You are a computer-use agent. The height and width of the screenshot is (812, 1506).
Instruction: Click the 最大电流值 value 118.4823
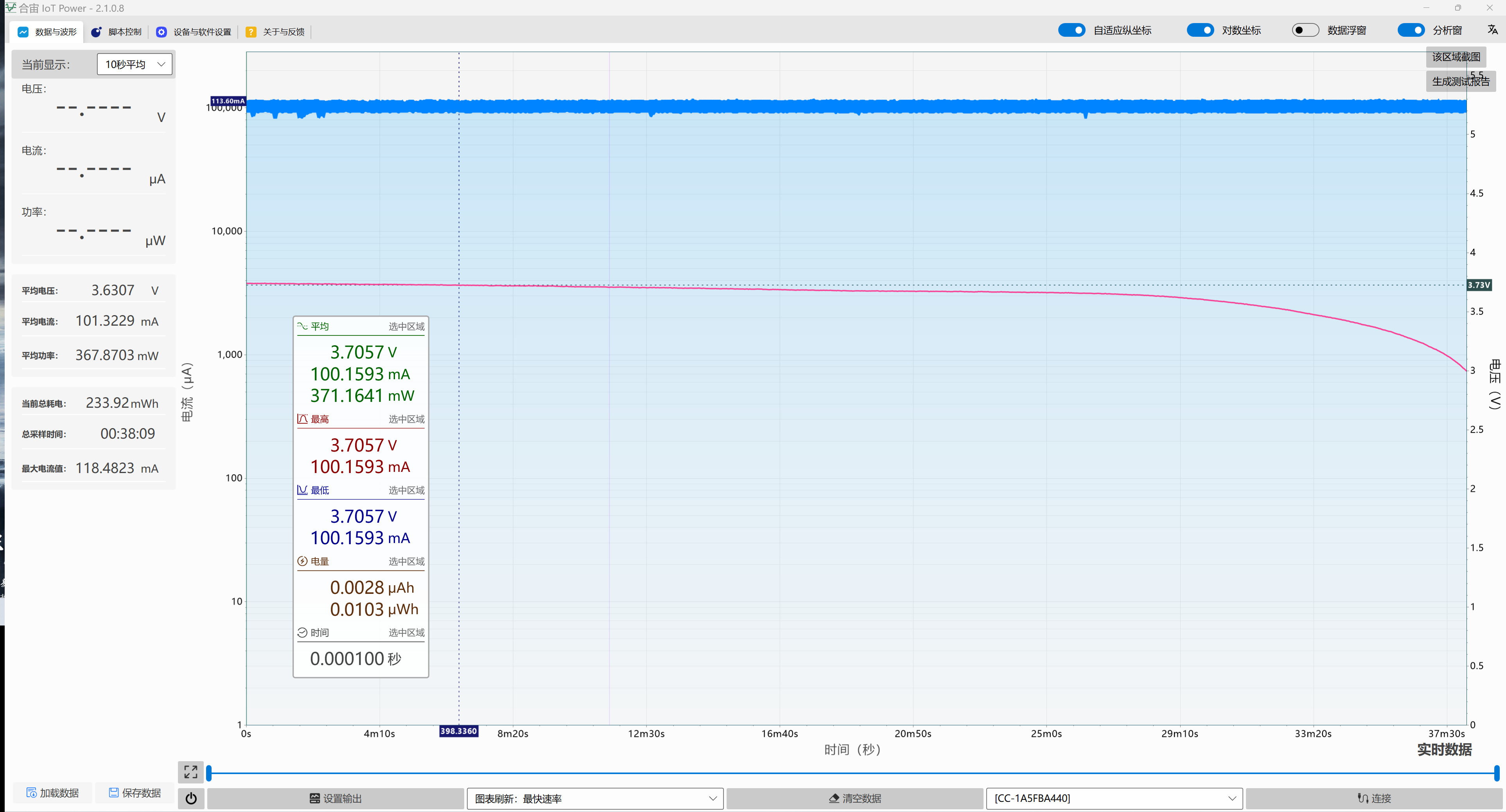click(x=105, y=468)
